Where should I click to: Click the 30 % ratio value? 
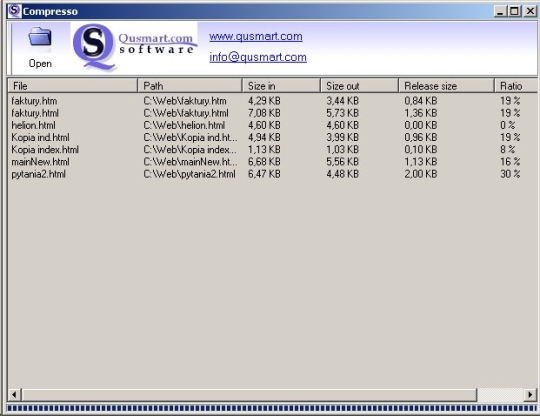[510, 174]
